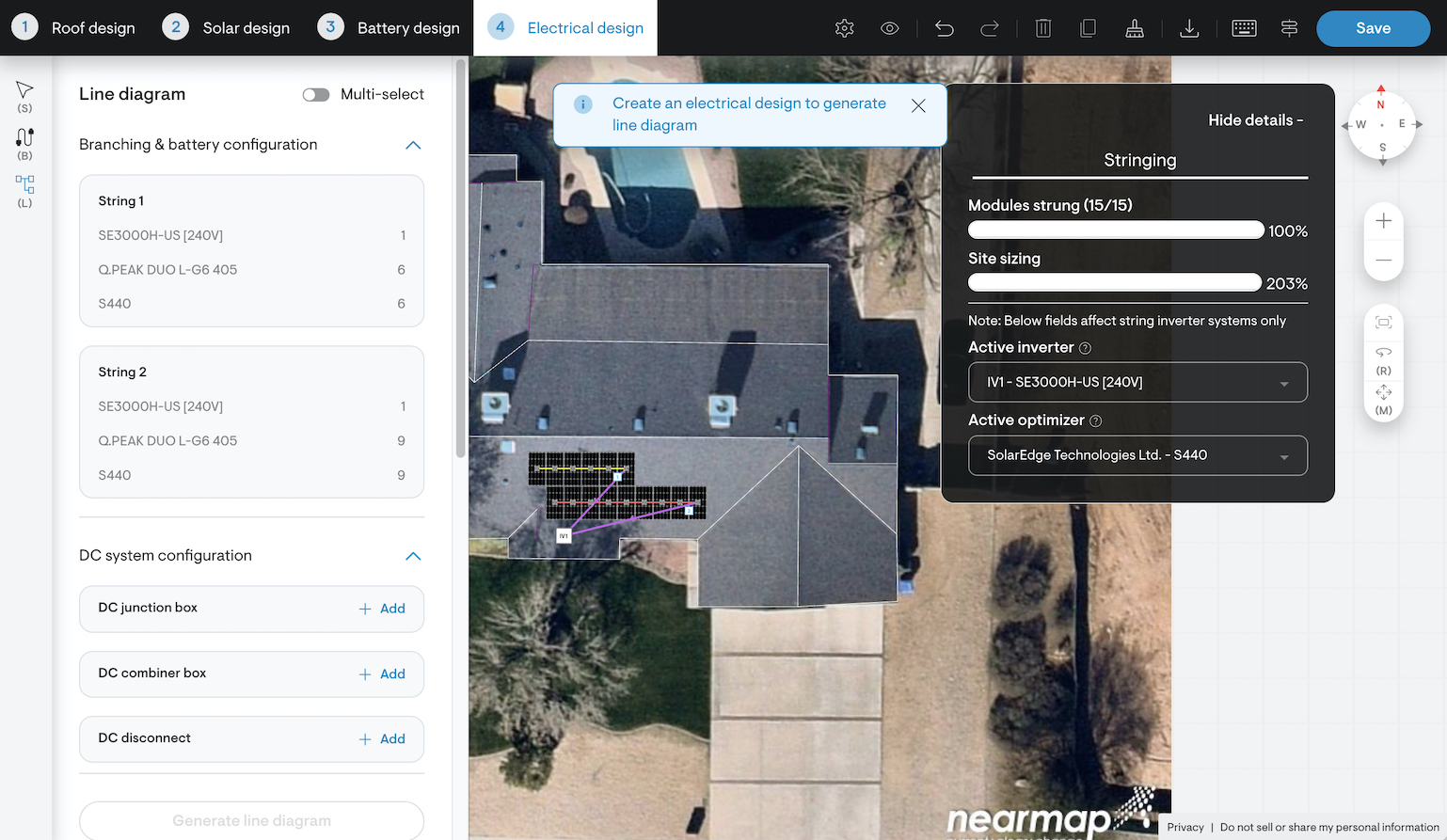This screenshot has width=1447, height=840.
Task: Zoom in the map with plus
Action: [x=1383, y=221]
